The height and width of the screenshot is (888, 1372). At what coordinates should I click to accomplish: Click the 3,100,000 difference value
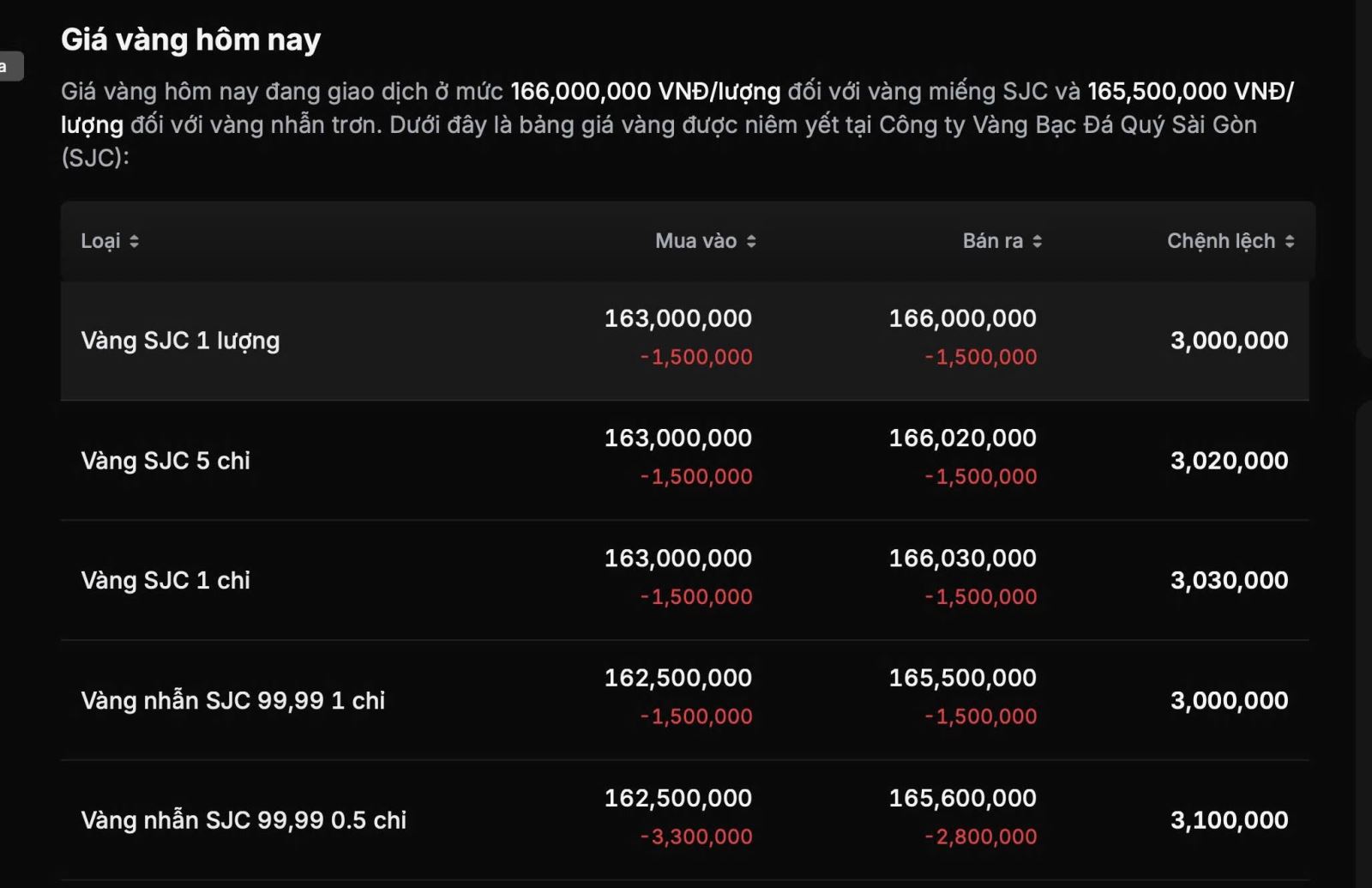tap(1229, 820)
